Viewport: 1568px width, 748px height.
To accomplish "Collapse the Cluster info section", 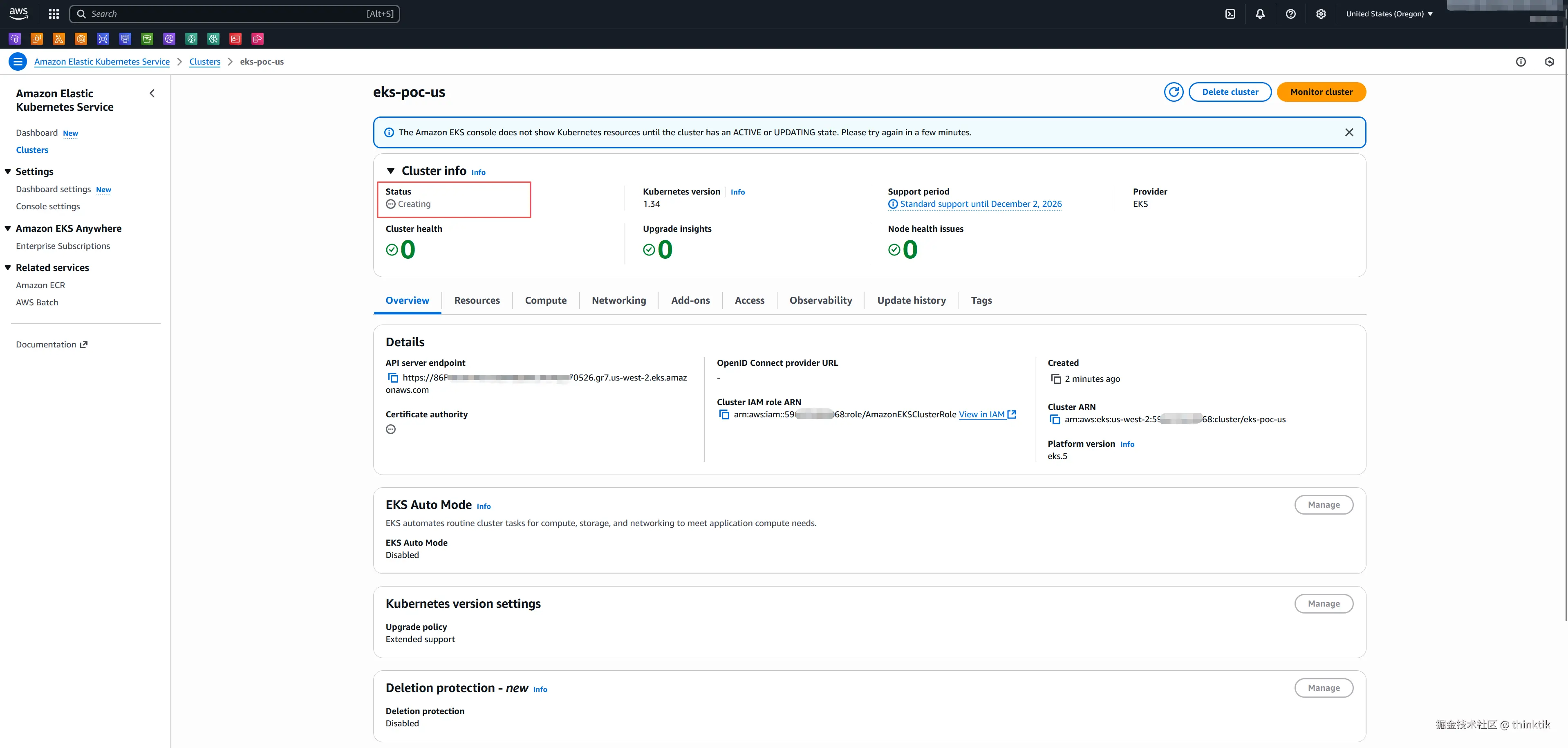I will click(391, 171).
